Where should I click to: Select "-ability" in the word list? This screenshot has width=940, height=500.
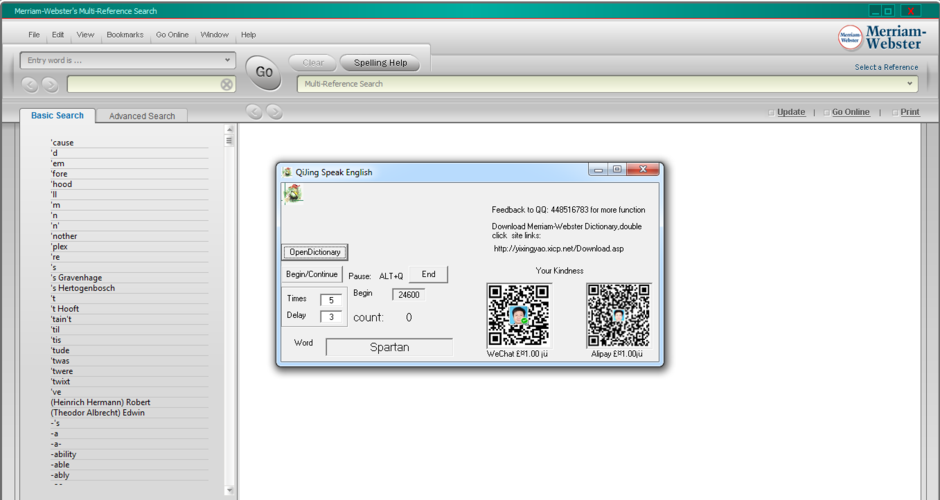(x=64, y=454)
